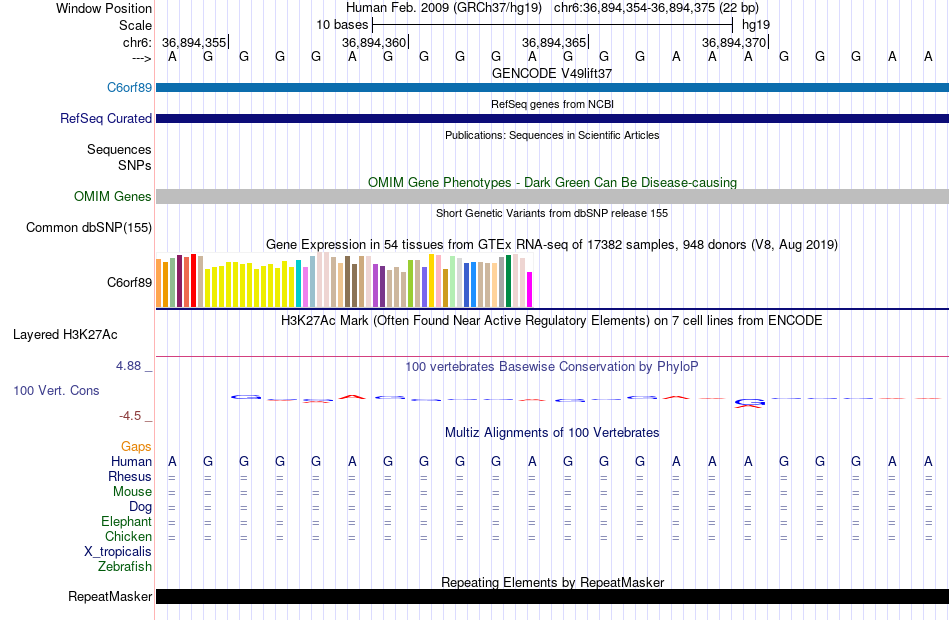Click the 'RefSeq genes from NCBI' title

[552, 104]
